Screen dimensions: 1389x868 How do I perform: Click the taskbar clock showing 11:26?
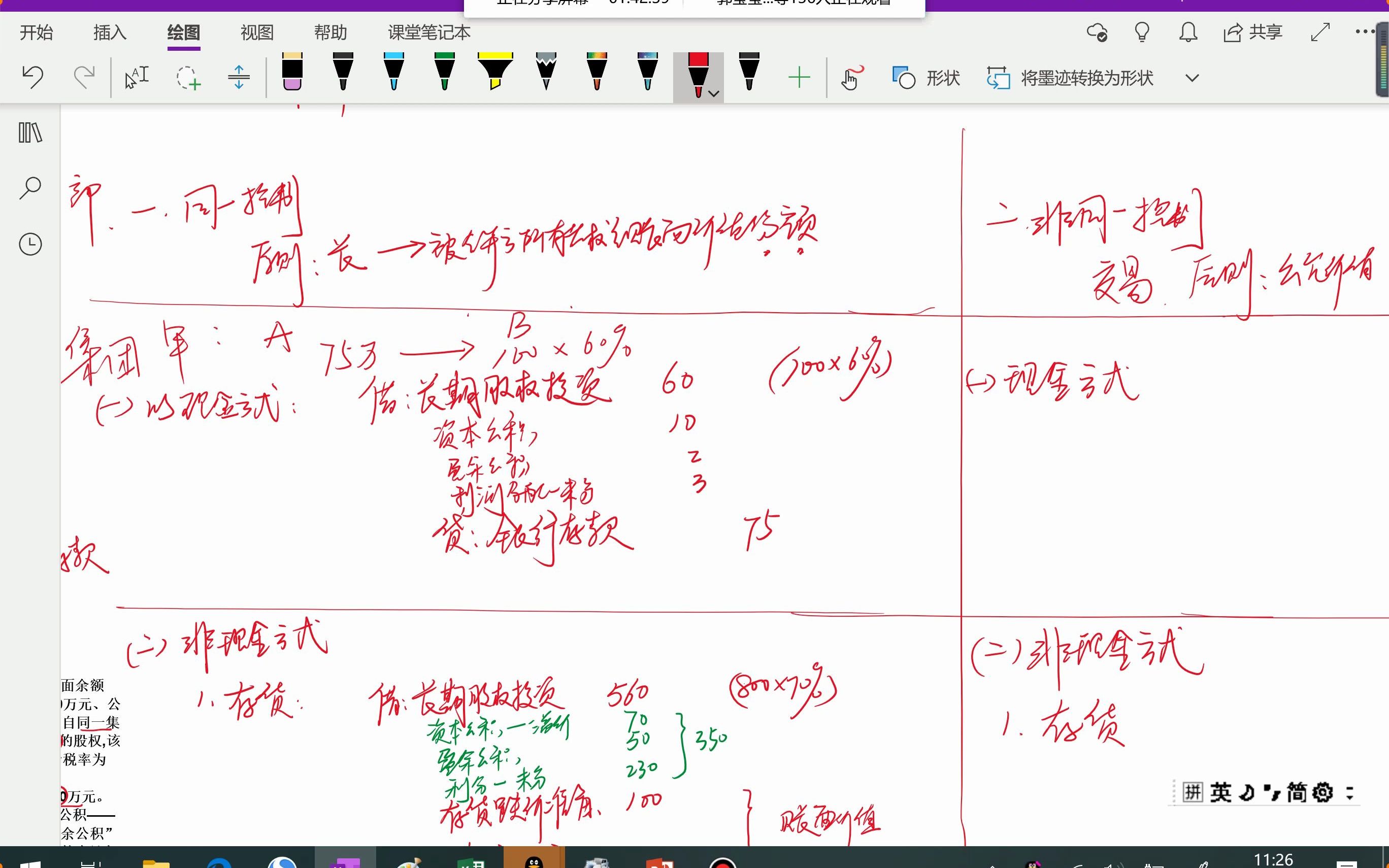pyautogui.click(x=1273, y=859)
